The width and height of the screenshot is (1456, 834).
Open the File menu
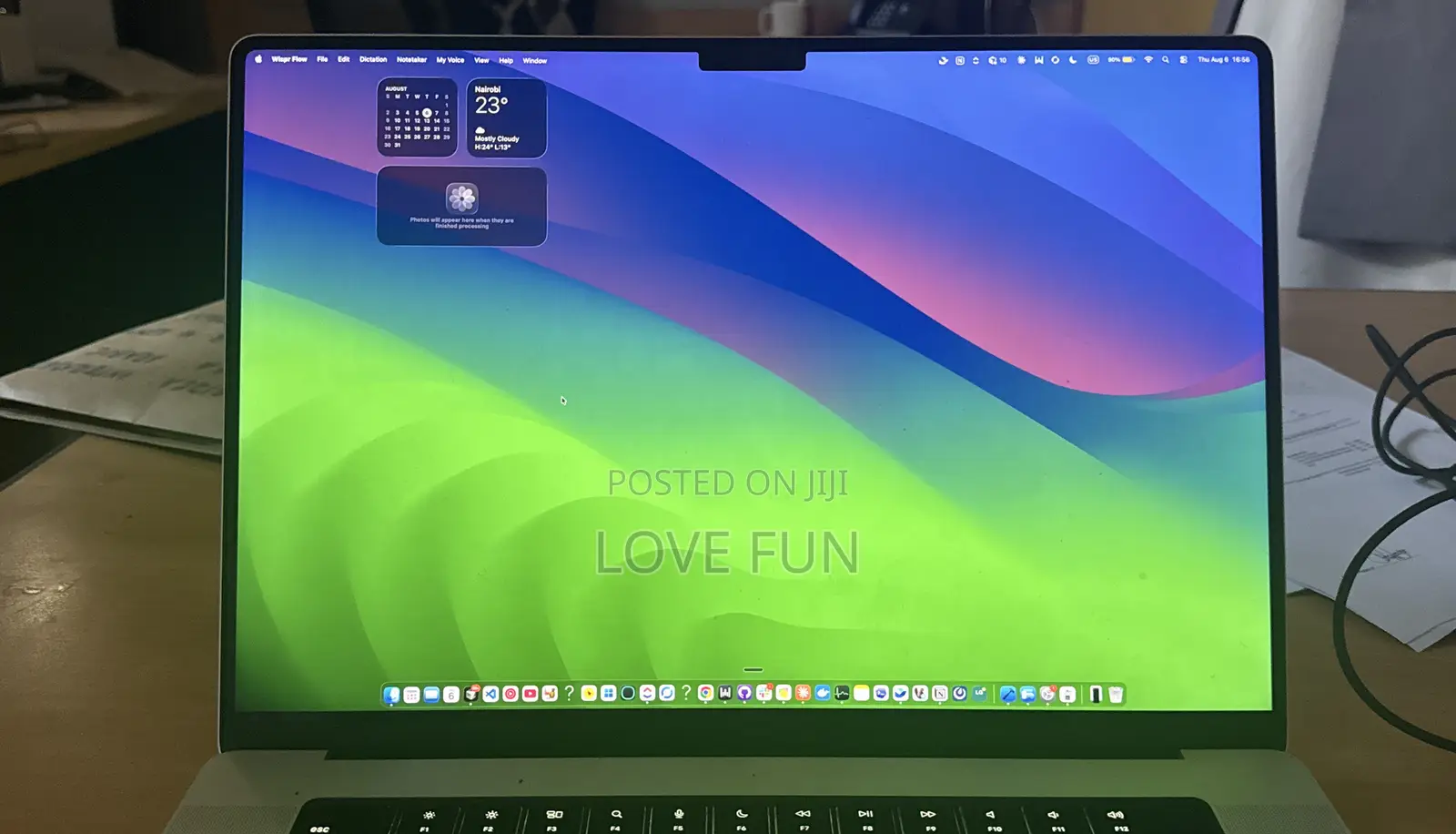point(322,59)
